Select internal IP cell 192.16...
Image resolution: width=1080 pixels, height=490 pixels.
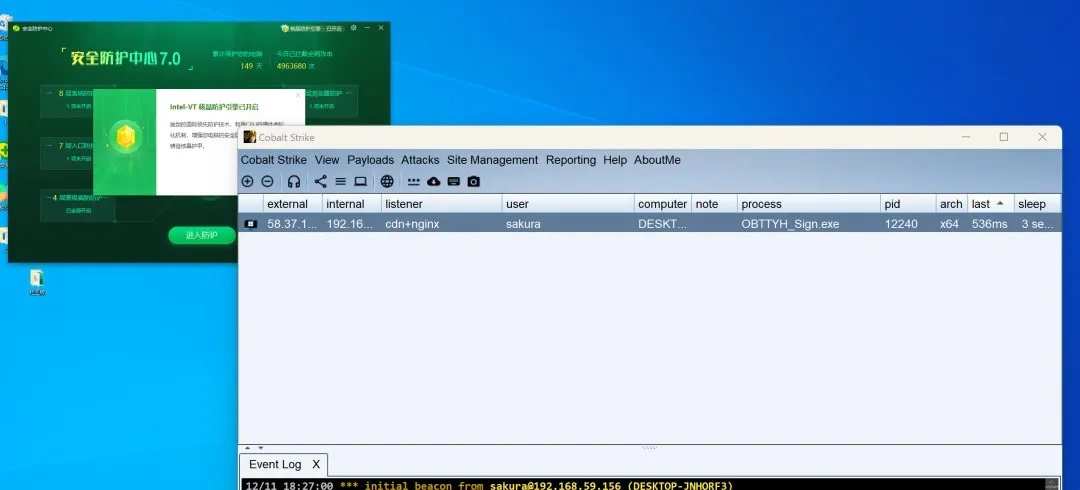[x=351, y=223]
